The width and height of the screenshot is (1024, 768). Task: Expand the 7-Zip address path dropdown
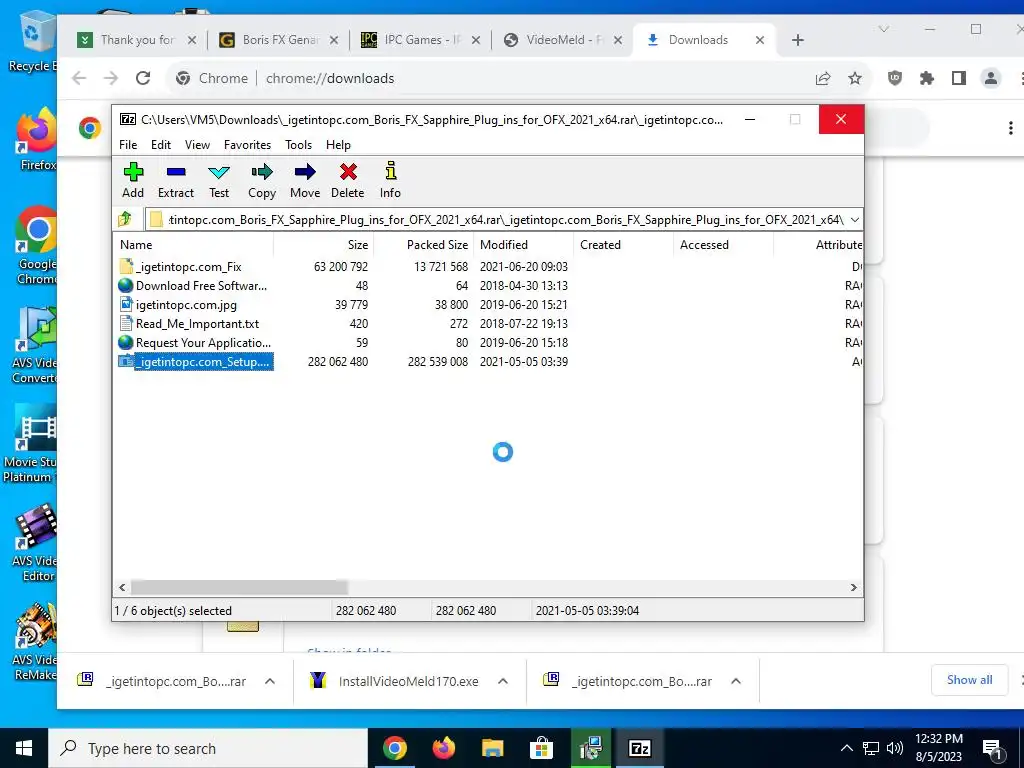point(854,219)
